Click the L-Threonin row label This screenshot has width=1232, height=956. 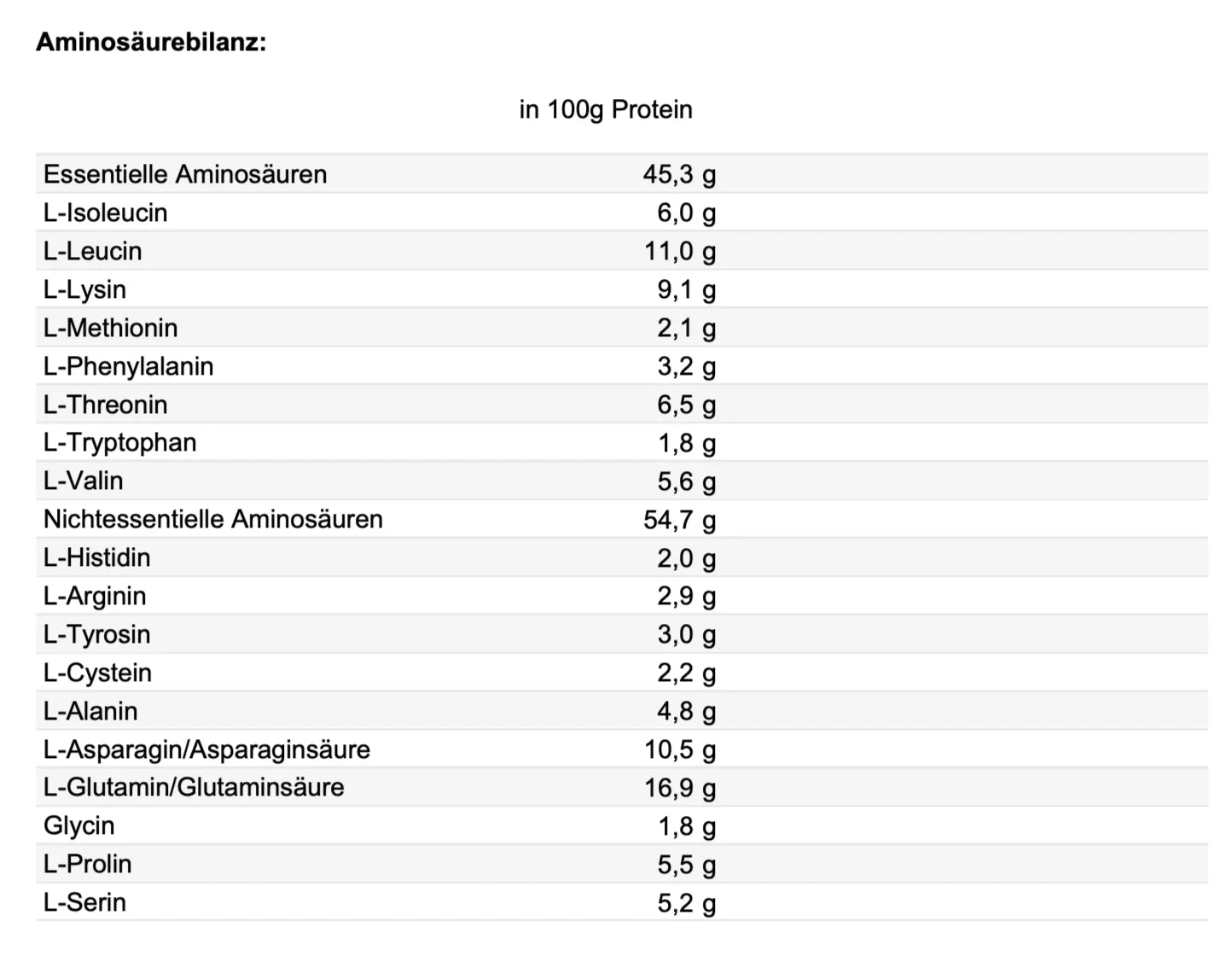(x=106, y=405)
